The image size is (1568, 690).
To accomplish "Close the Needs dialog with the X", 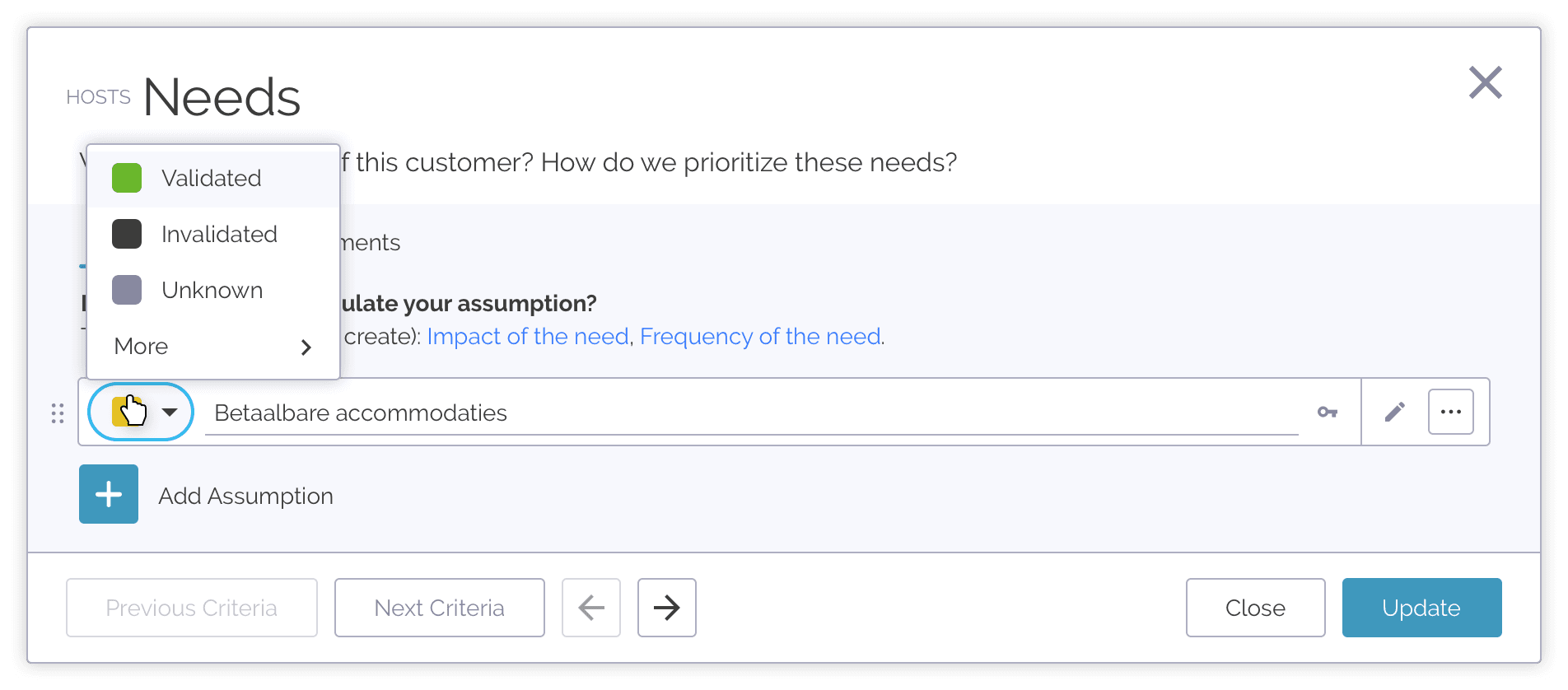I will click(1486, 82).
